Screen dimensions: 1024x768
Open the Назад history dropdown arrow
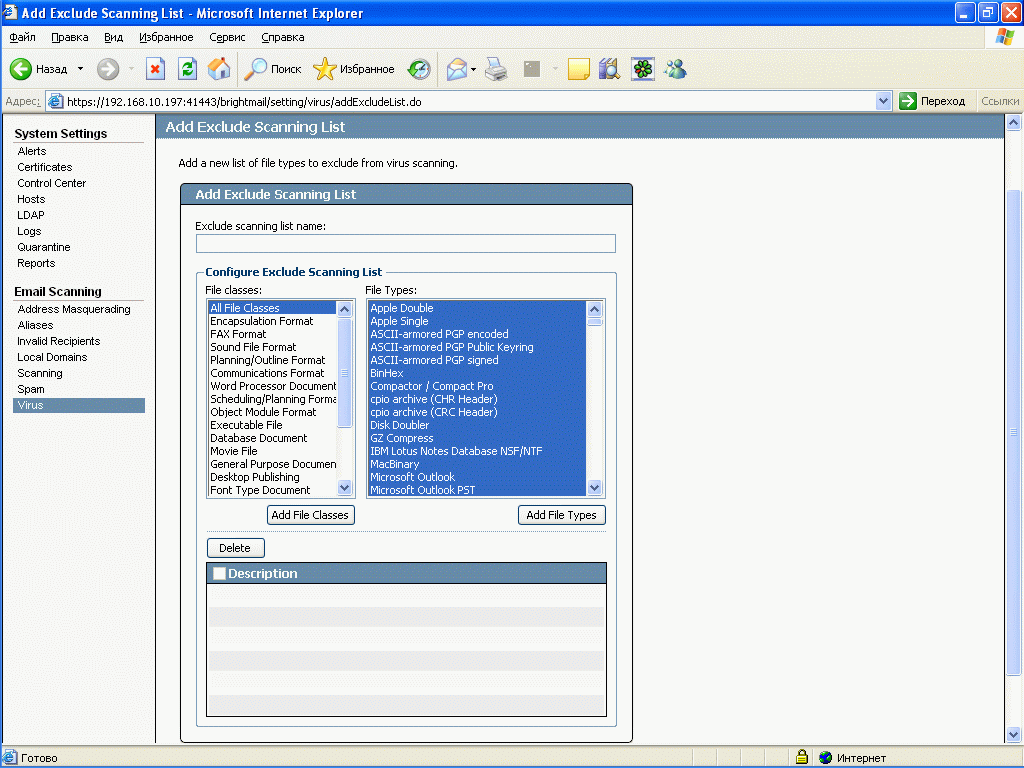coord(80,69)
